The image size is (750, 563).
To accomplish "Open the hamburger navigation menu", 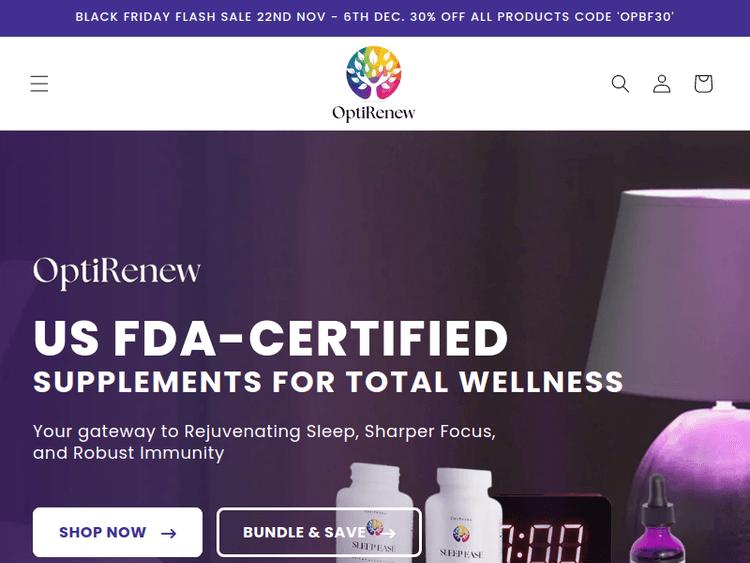I will 39,84.
